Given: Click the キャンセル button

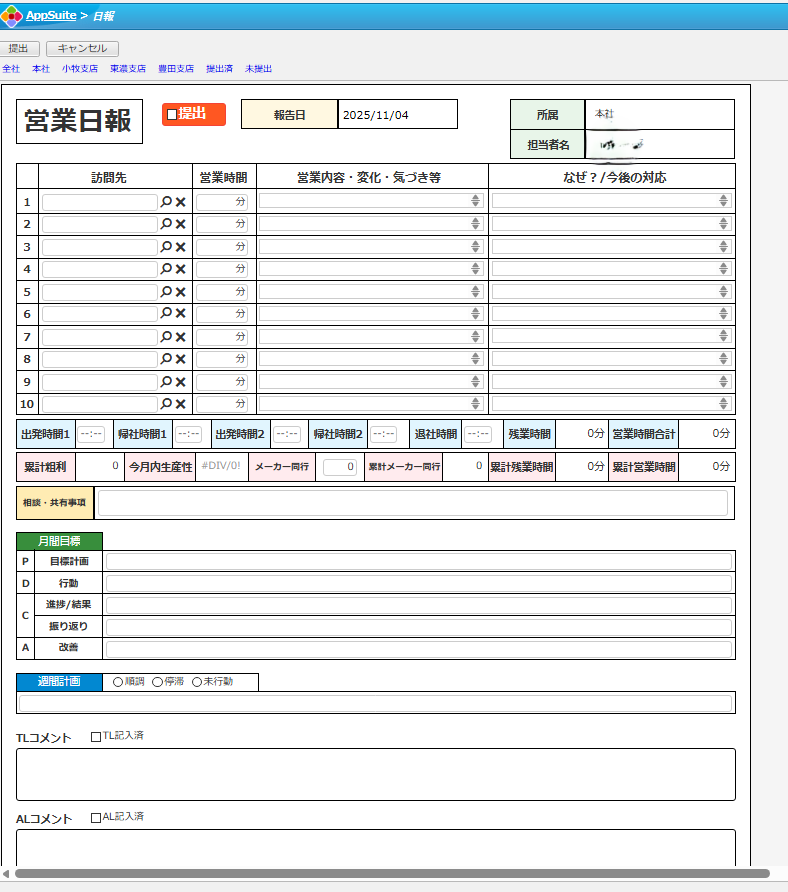Looking at the screenshot, I should pyautogui.click(x=82, y=48).
